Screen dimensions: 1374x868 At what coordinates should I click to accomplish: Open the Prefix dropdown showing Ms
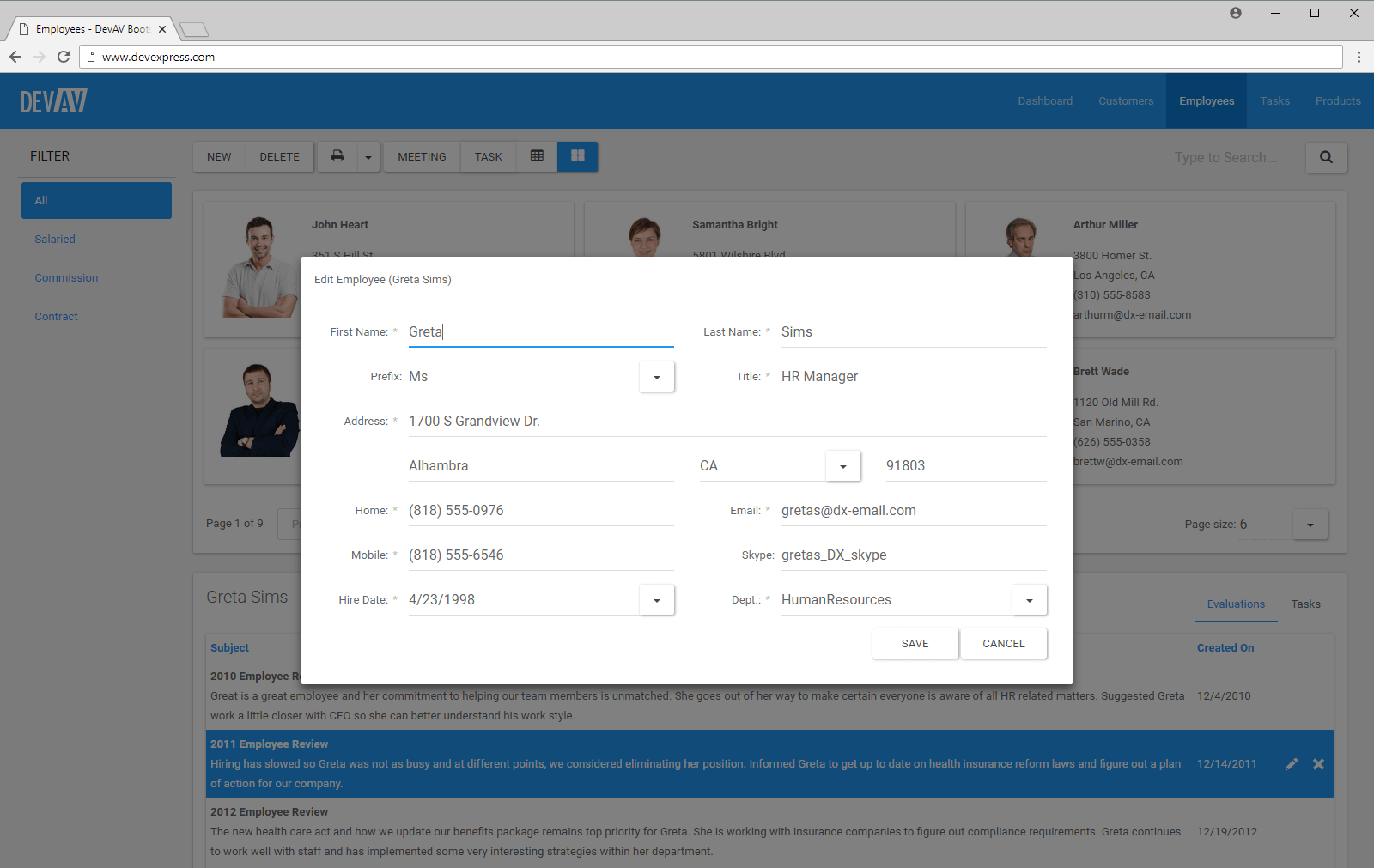pyautogui.click(x=656, y=376)
